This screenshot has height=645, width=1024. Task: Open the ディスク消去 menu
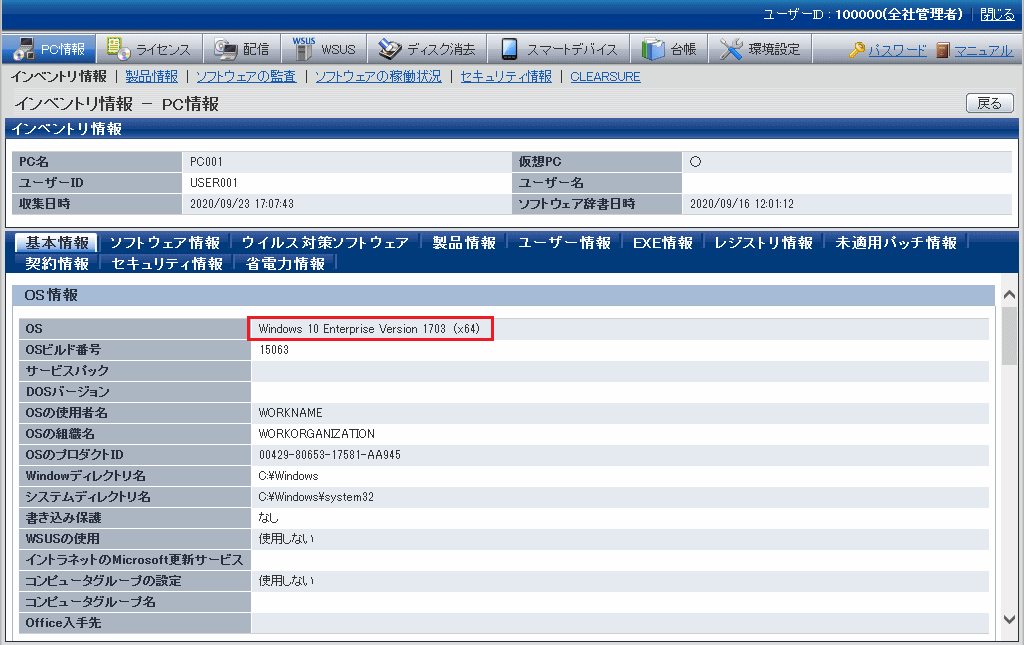(427, 48)
